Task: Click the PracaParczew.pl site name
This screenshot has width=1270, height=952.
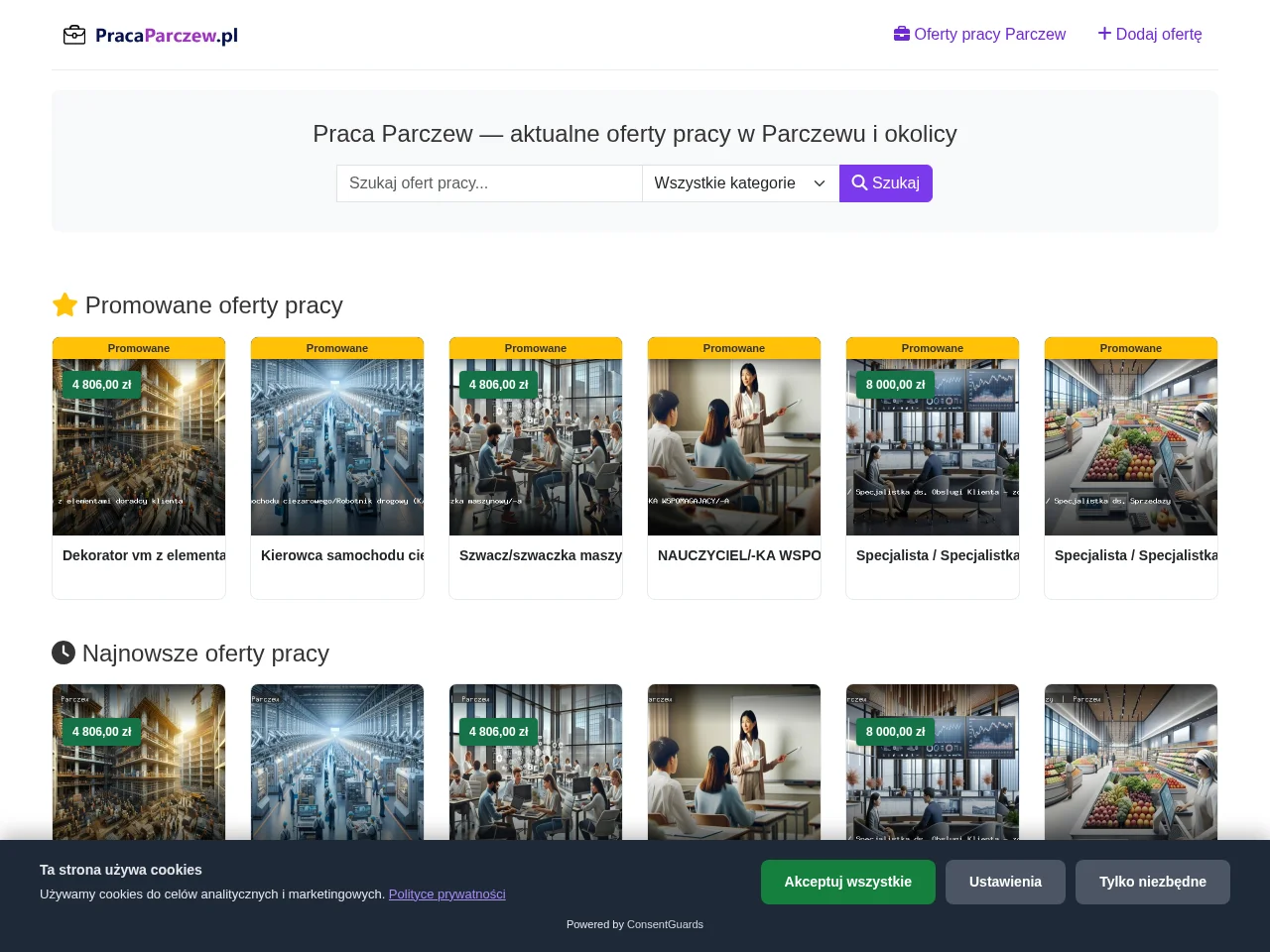Action: [x=167, y=36]
